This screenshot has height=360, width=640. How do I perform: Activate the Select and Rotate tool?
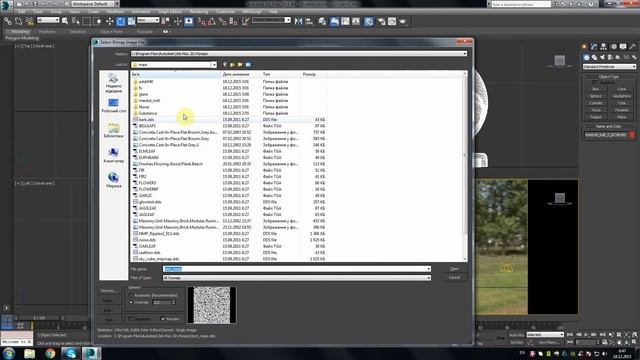[x=120, y=21]
